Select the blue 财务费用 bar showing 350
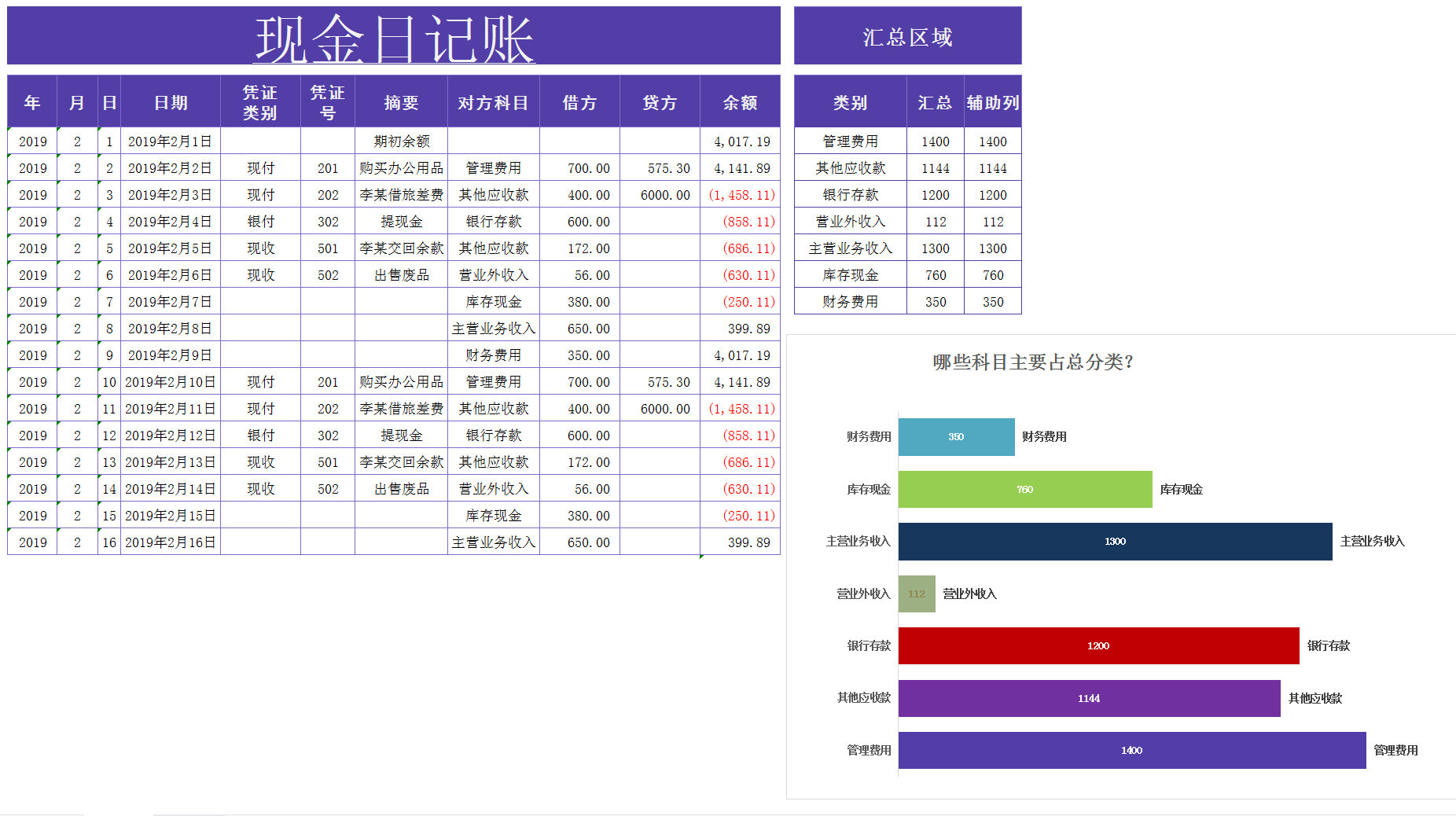 click(x=956, y=436)
